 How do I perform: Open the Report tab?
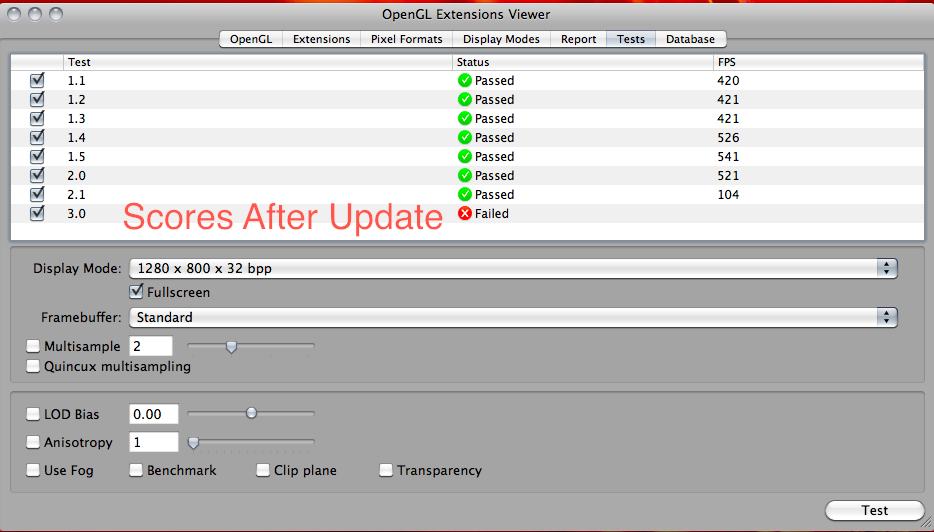tap(578, 39)
